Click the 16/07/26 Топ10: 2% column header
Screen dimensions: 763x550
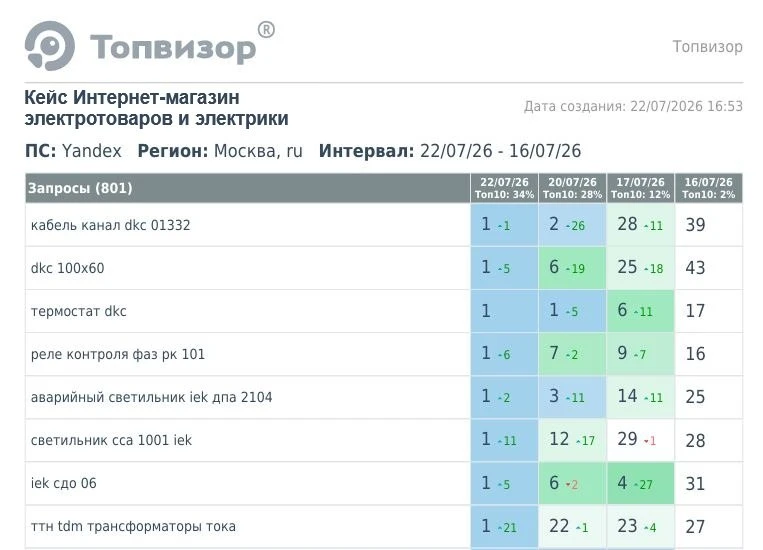coord(708,188)
